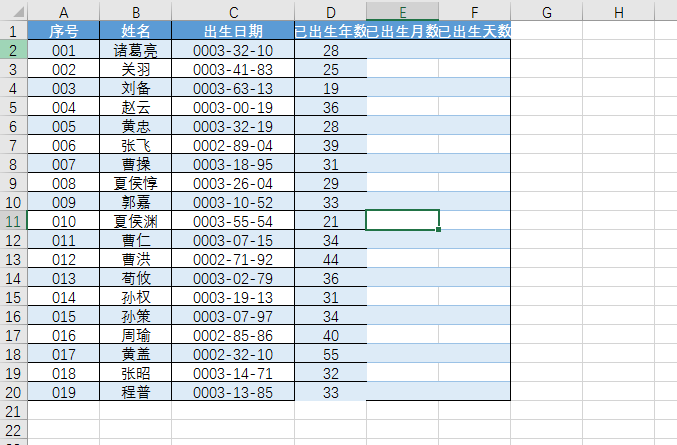
Task: Select column A header
Action: point(63,12)
